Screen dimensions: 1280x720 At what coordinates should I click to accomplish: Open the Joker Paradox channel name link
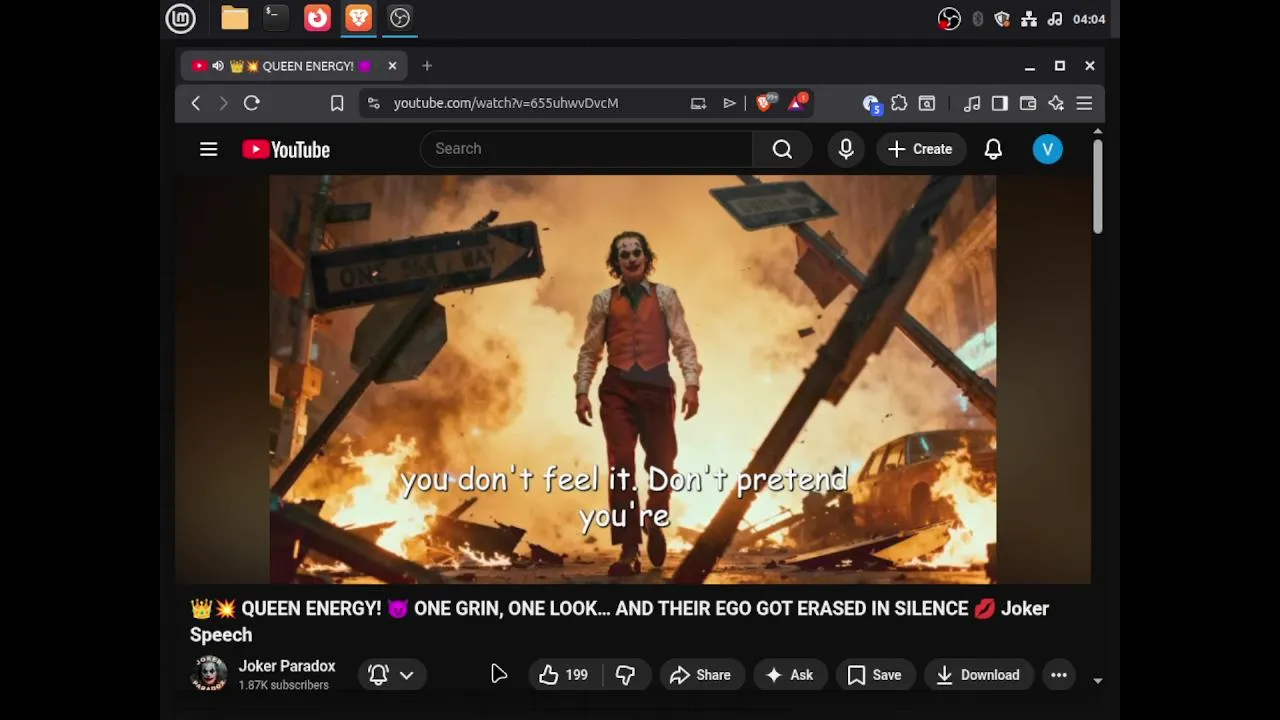coord(287,666)
